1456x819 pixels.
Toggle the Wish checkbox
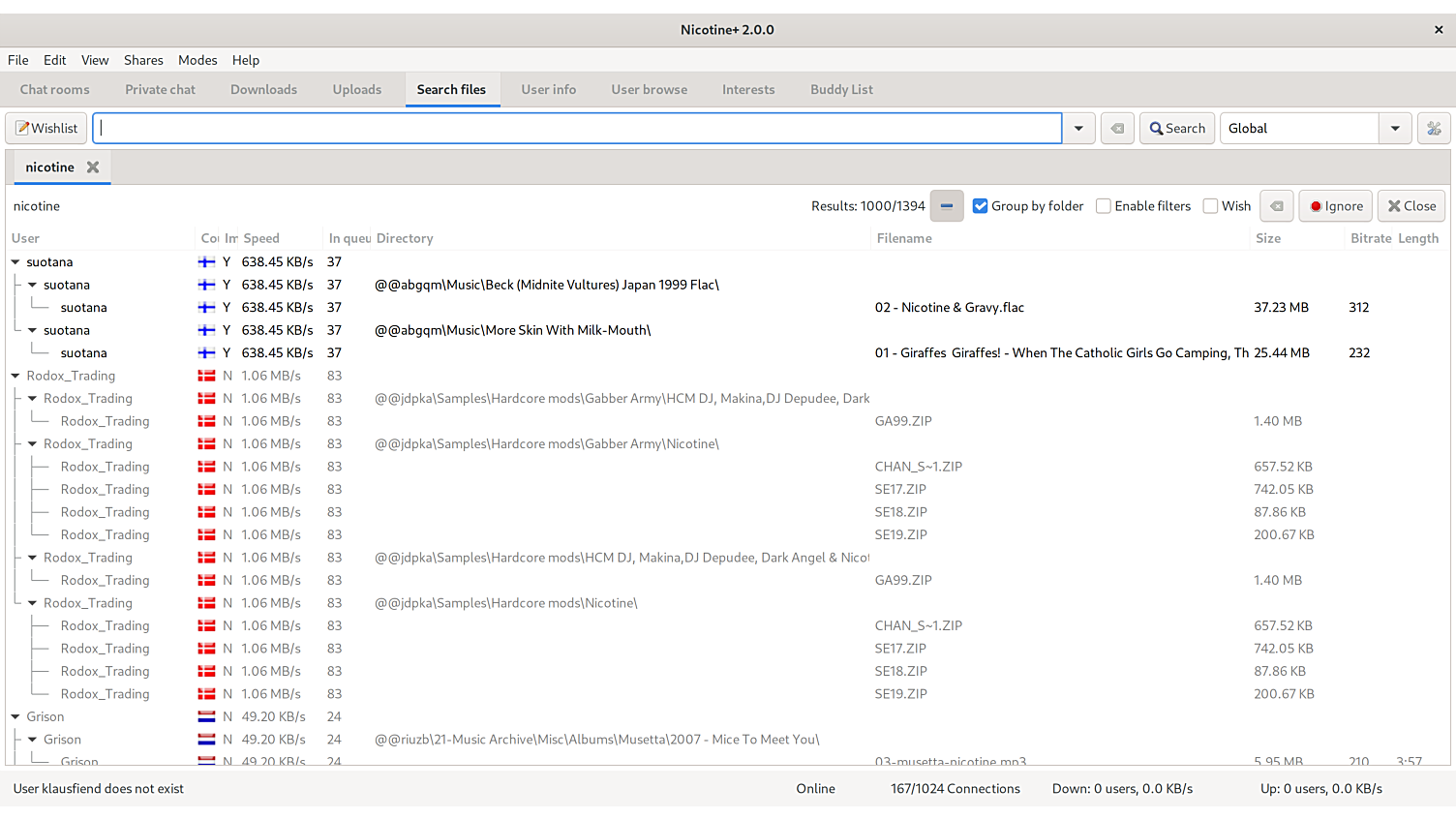pos(1210,206)
